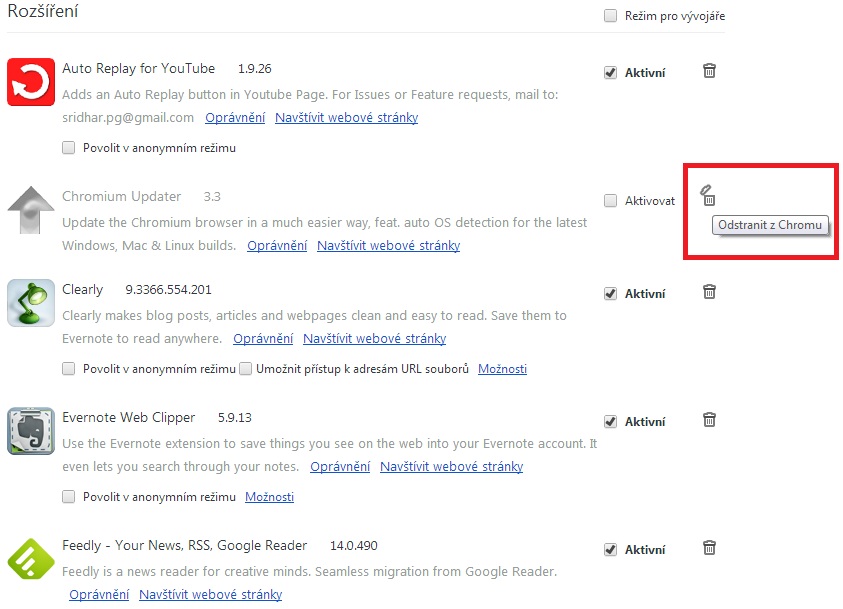Delete Feedly extension via trash icon
This screenshot has height=609, width=843.
[709, 548]
